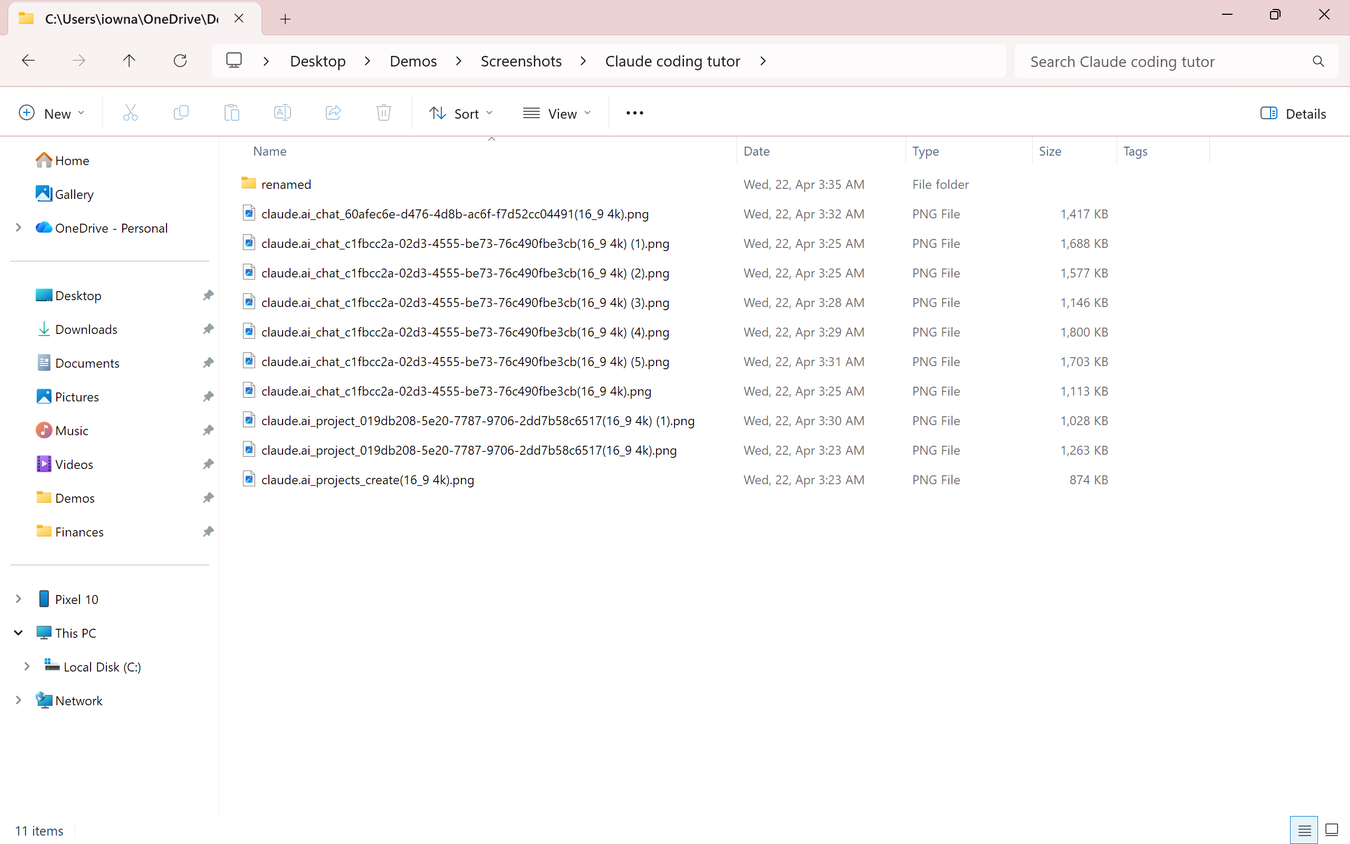The width and height of the screenshot is (1350, 844).
Task: Sort files by the Date column
Action: [757, 151]
